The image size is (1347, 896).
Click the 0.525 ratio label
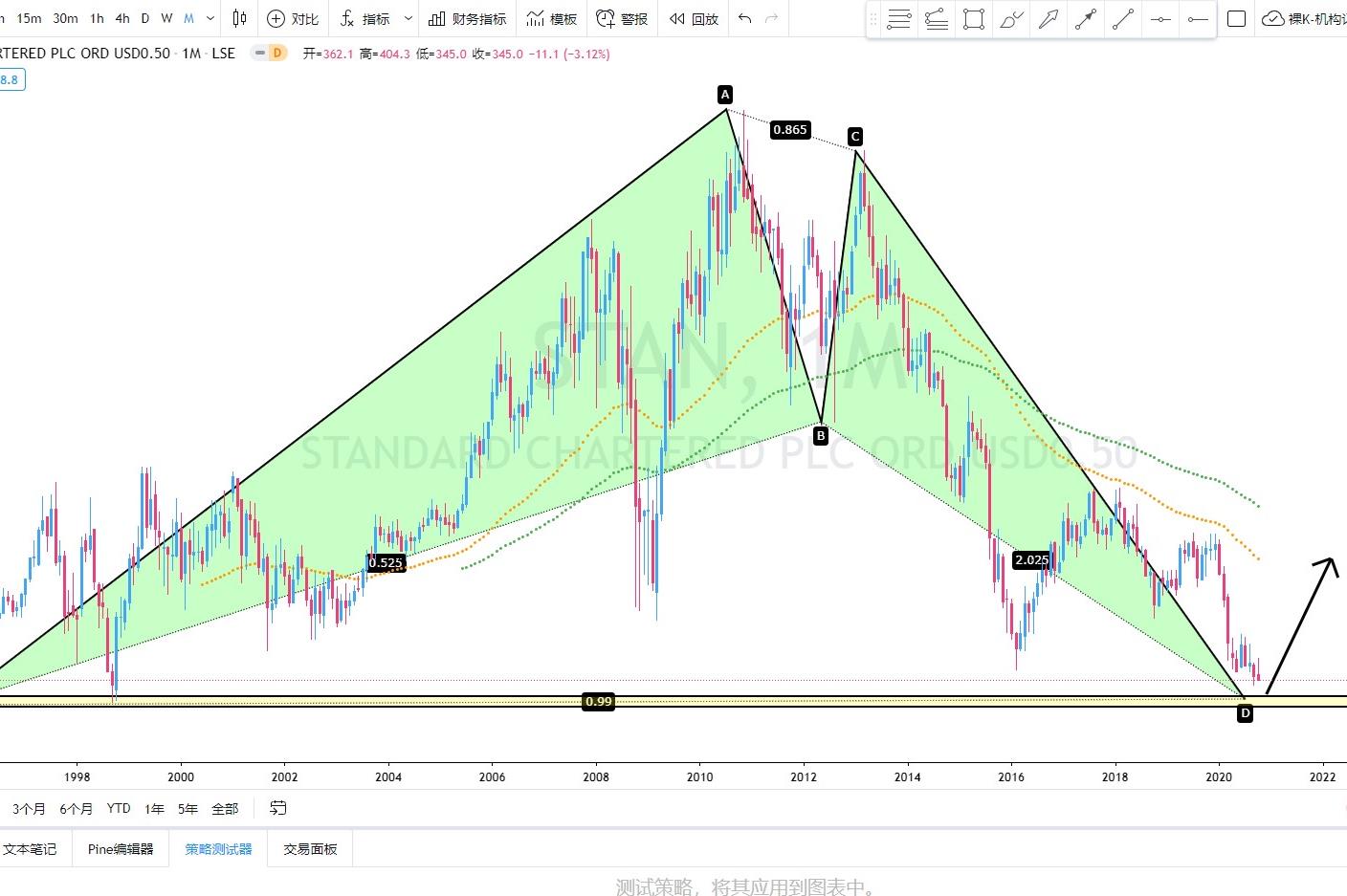[386, 562]
